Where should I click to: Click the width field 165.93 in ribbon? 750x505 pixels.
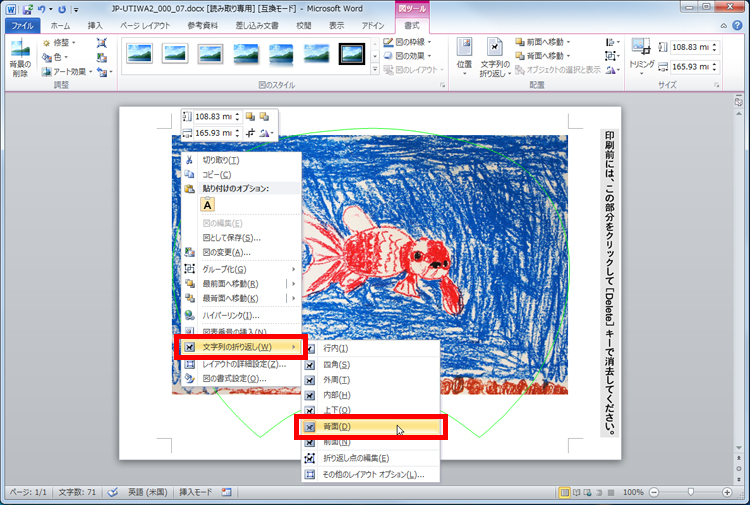point(689,66)
